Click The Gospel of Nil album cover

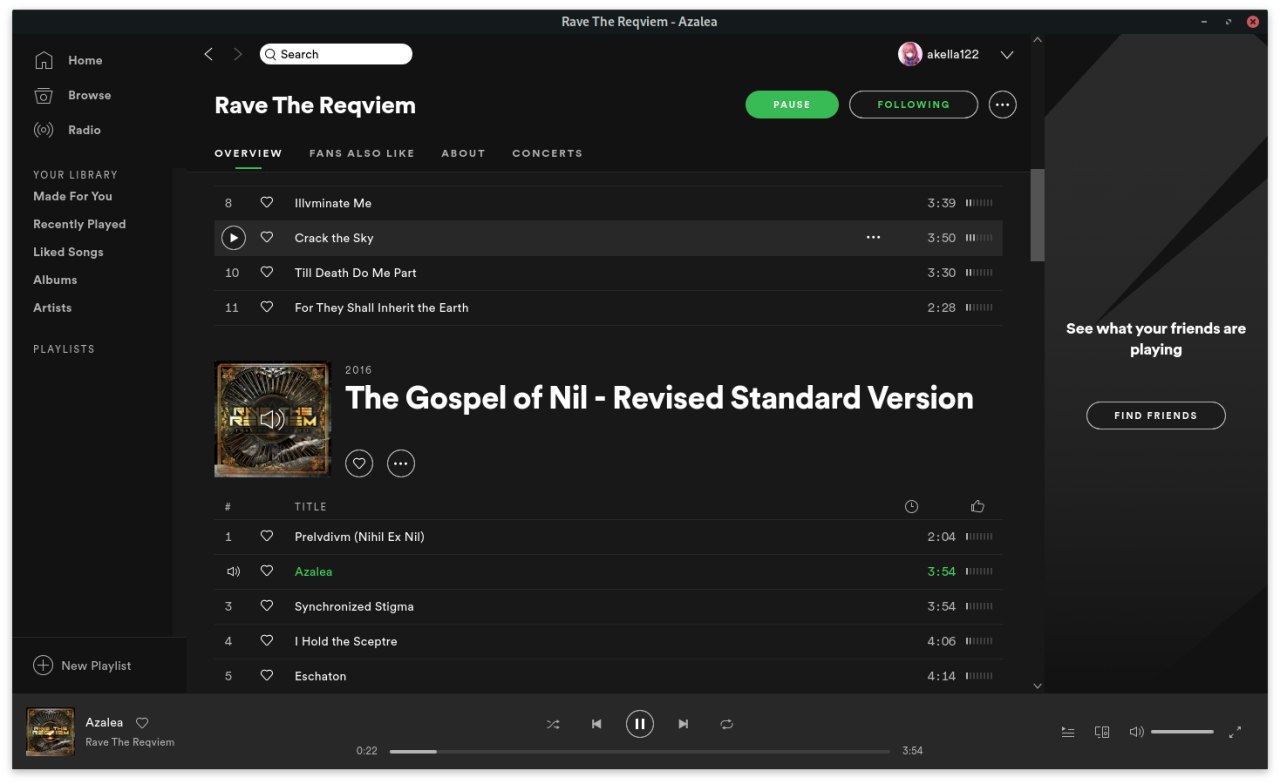point(273,419)
